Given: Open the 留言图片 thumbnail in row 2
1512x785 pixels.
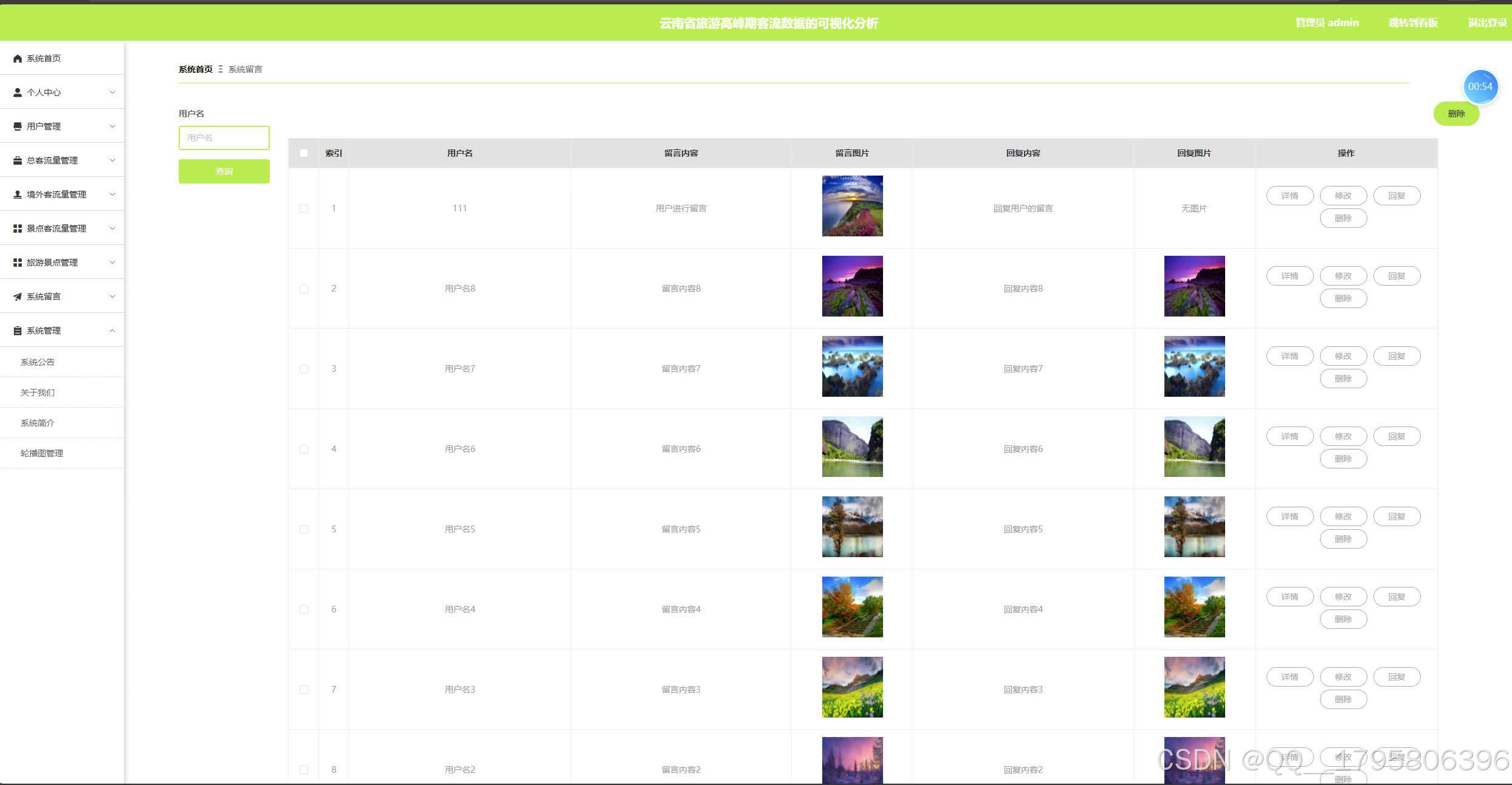Looking at the screenshot, I should tap(852, 286).
